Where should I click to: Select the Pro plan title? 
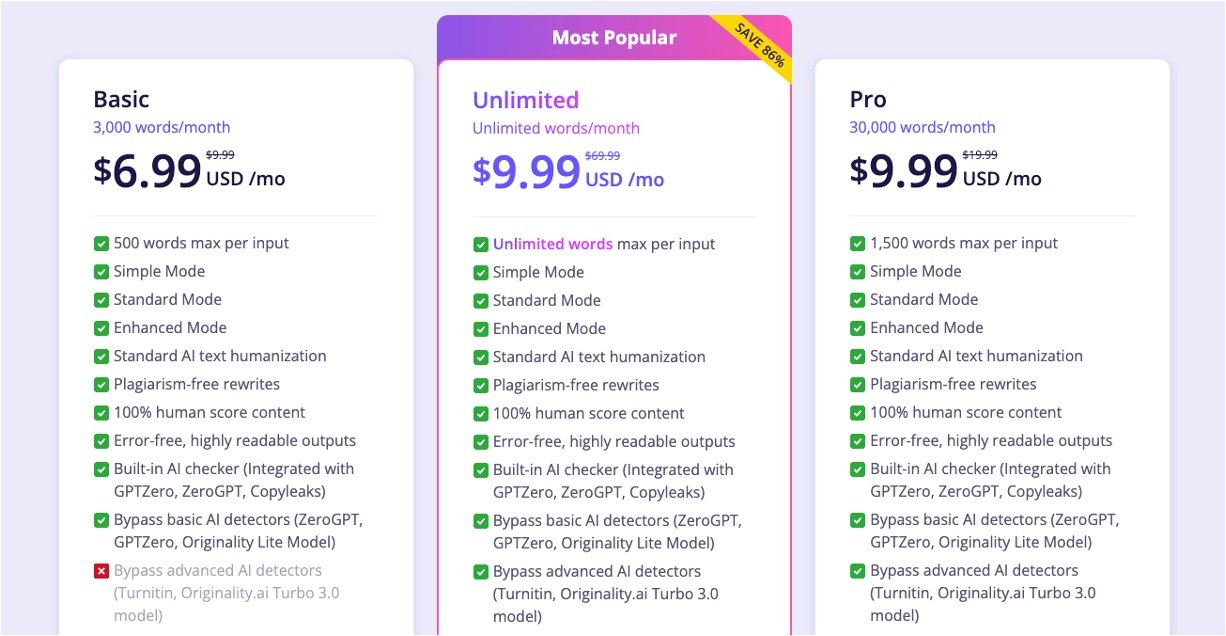pos(868,99)
